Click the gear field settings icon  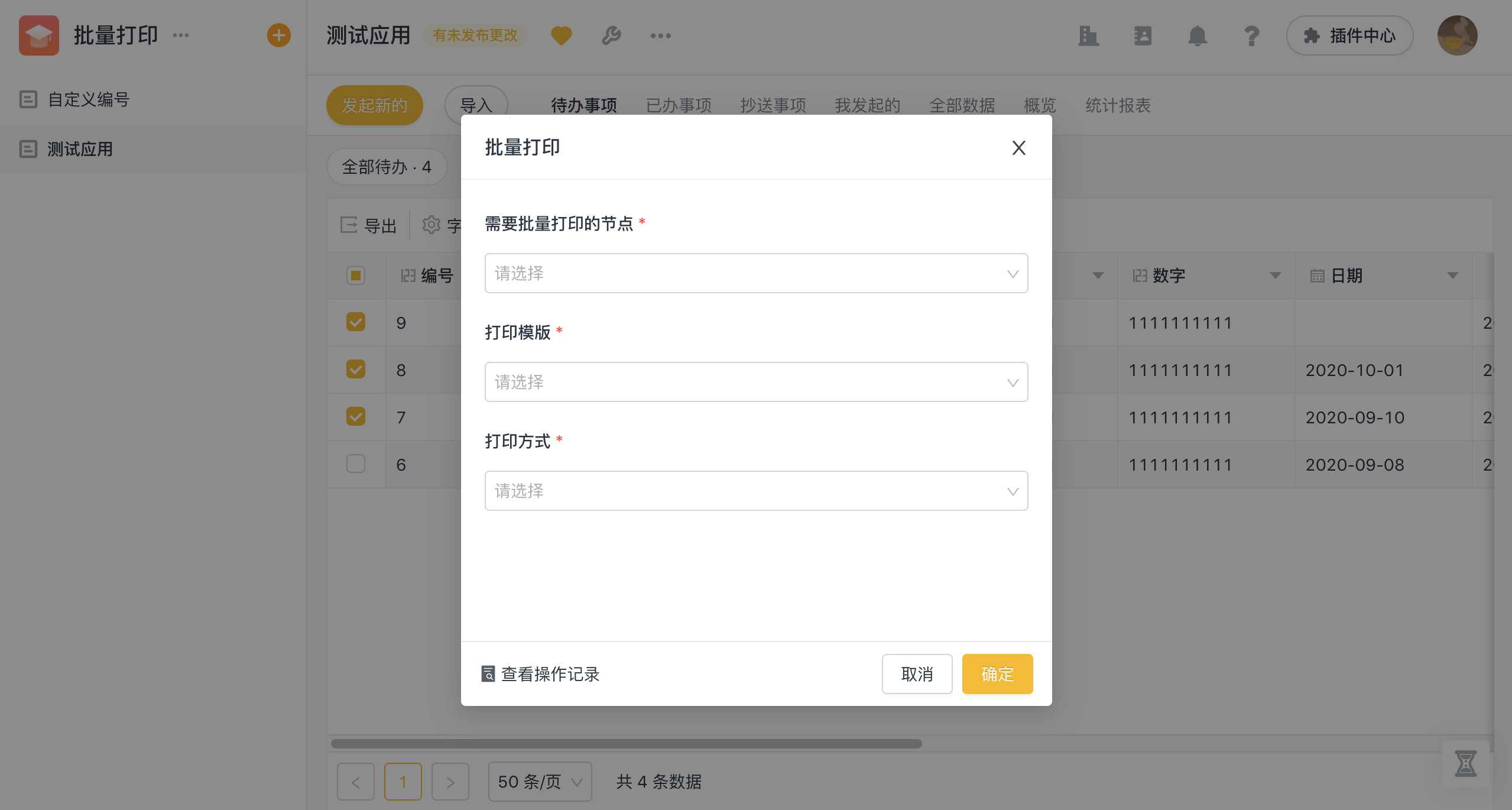(x=431, y=225)
